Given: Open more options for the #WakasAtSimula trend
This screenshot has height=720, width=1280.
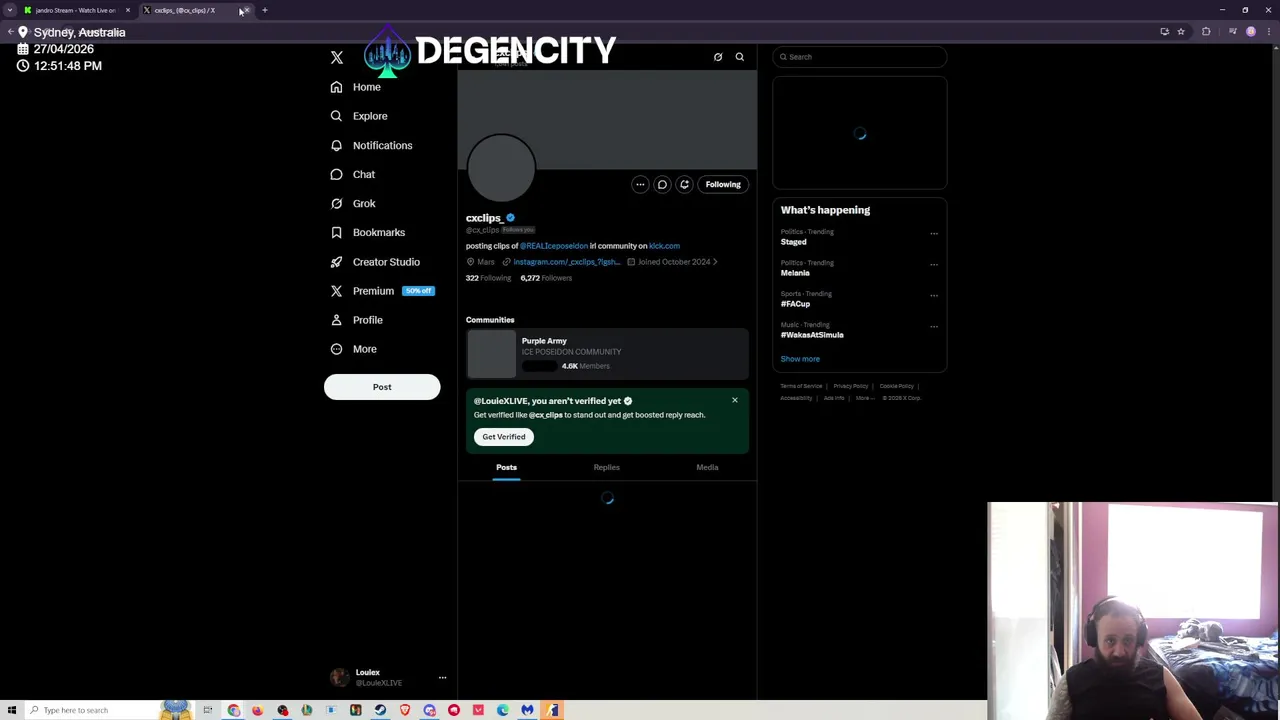Looking at the screenshot, I should click(x=934, y=327).
